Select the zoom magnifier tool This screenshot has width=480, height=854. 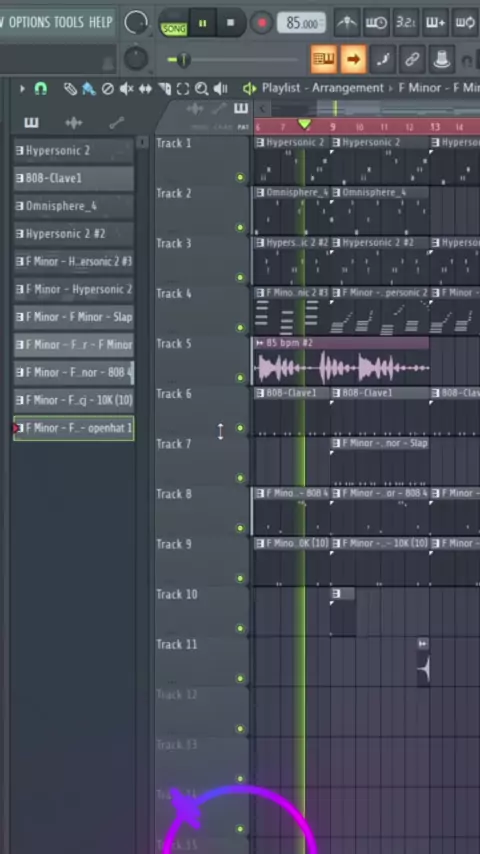pos(202,89)
